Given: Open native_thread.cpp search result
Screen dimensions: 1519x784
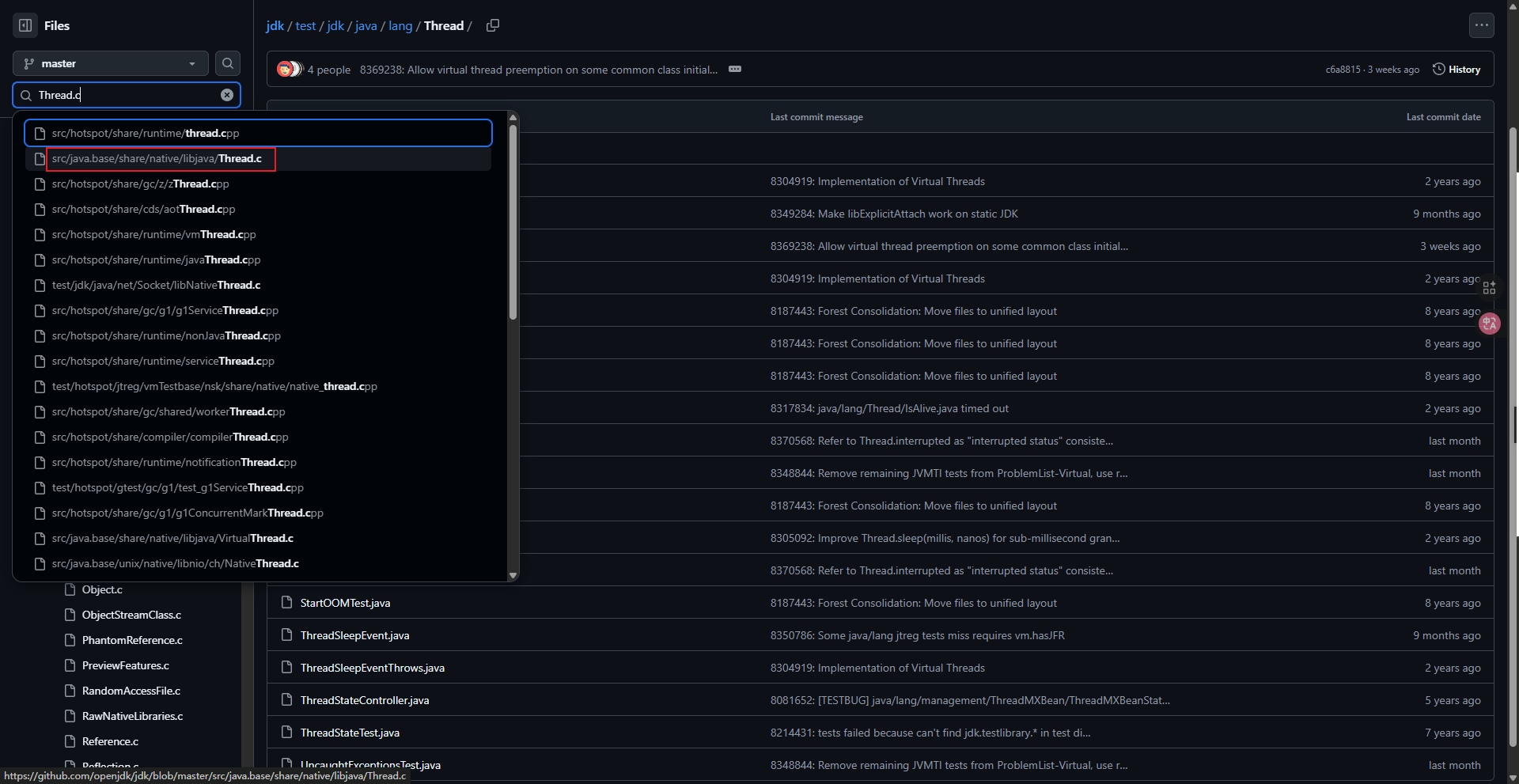Looking at the screenshot, I should tap(258, 386).
